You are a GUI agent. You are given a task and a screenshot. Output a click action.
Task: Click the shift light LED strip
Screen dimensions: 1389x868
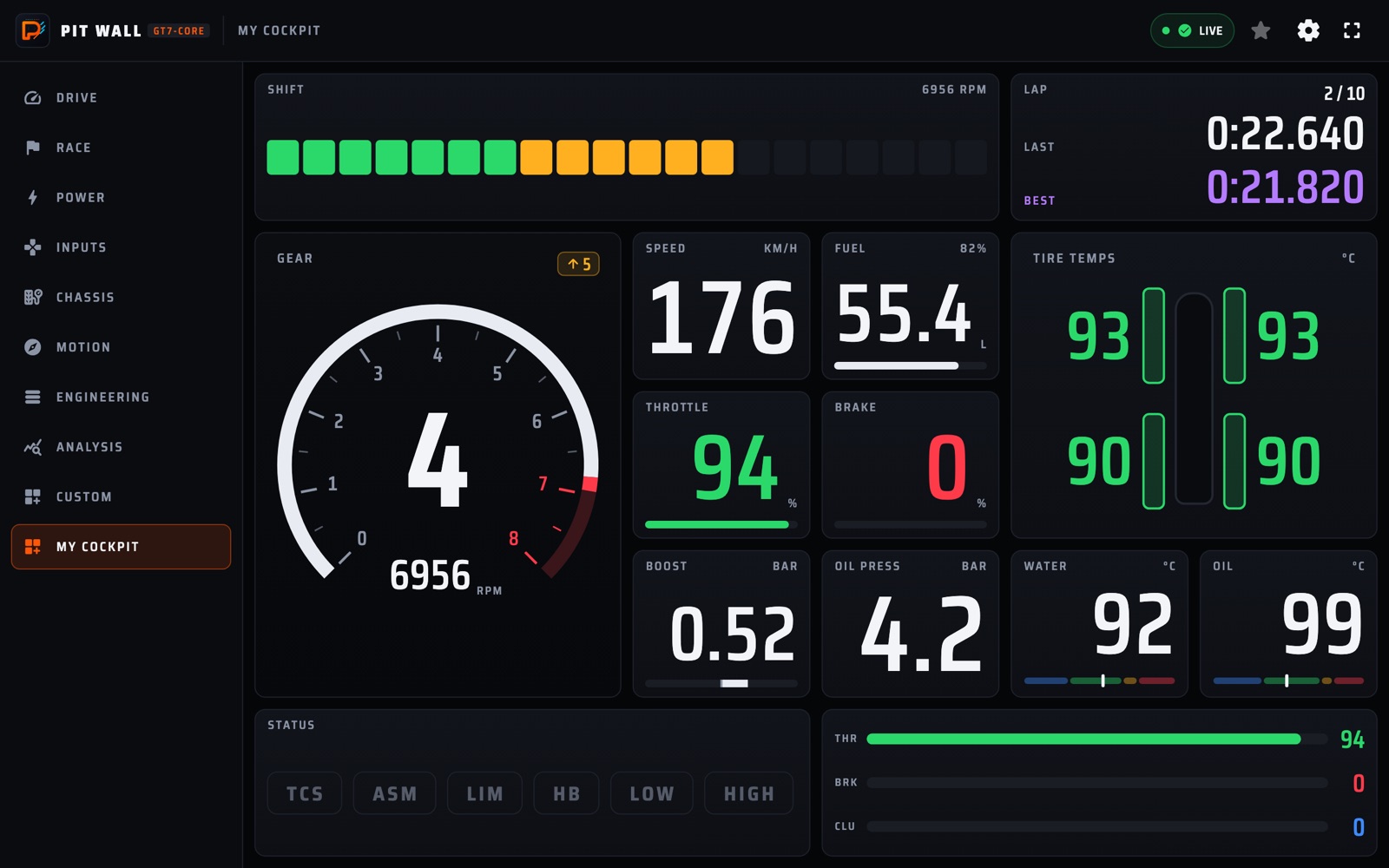[626, 158]
